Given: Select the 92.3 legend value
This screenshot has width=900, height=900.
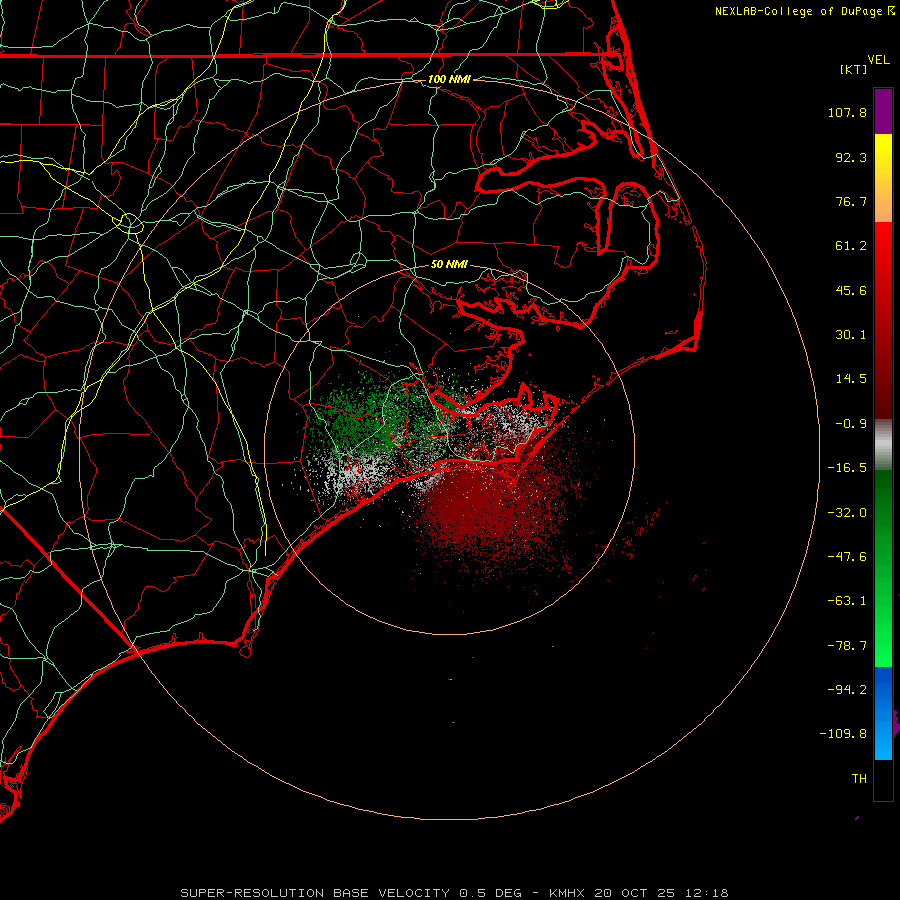Looking at the screenshot, I should point(851,157).
